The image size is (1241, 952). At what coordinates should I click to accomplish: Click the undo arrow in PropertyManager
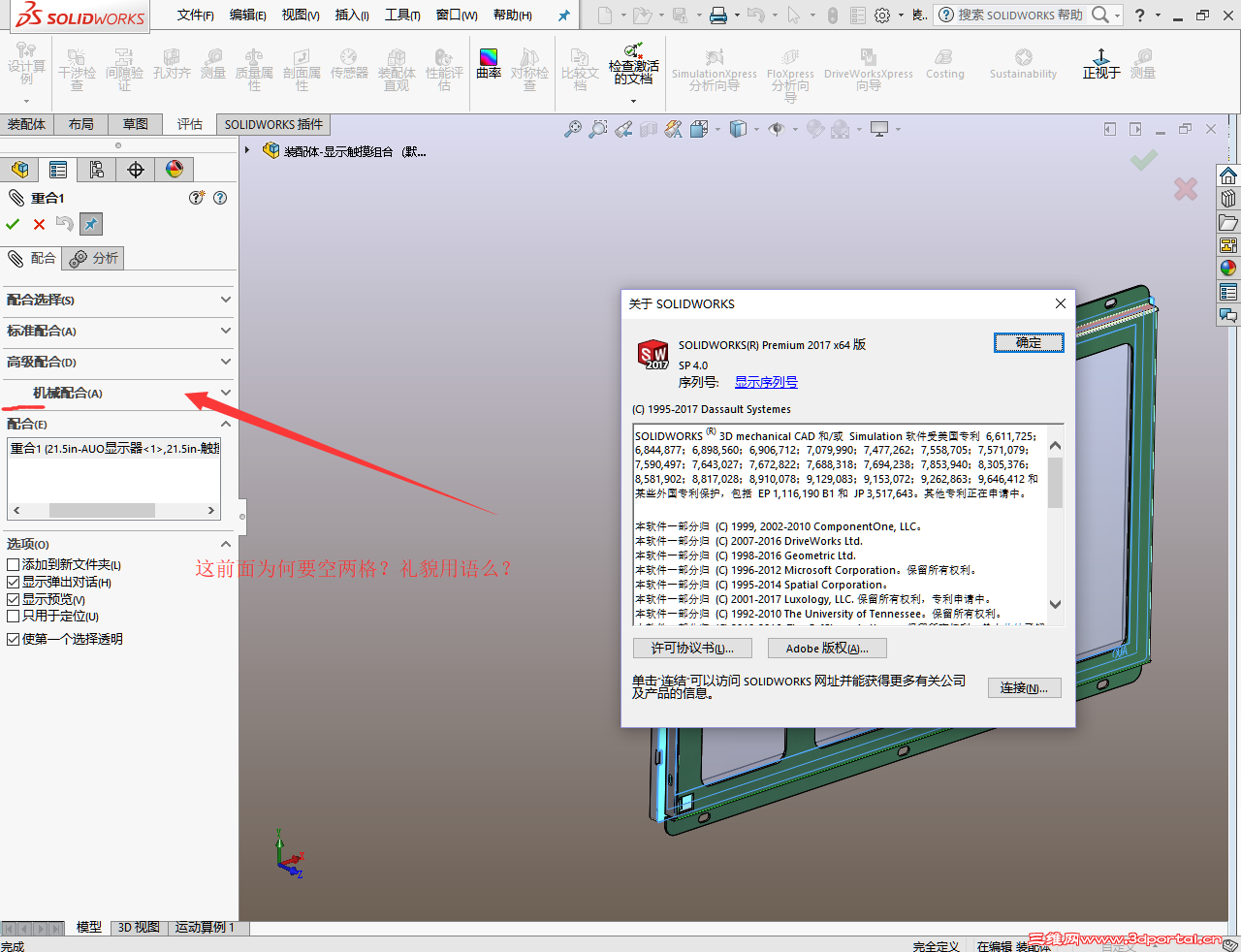pyautogui.click(x=65, y=225)
